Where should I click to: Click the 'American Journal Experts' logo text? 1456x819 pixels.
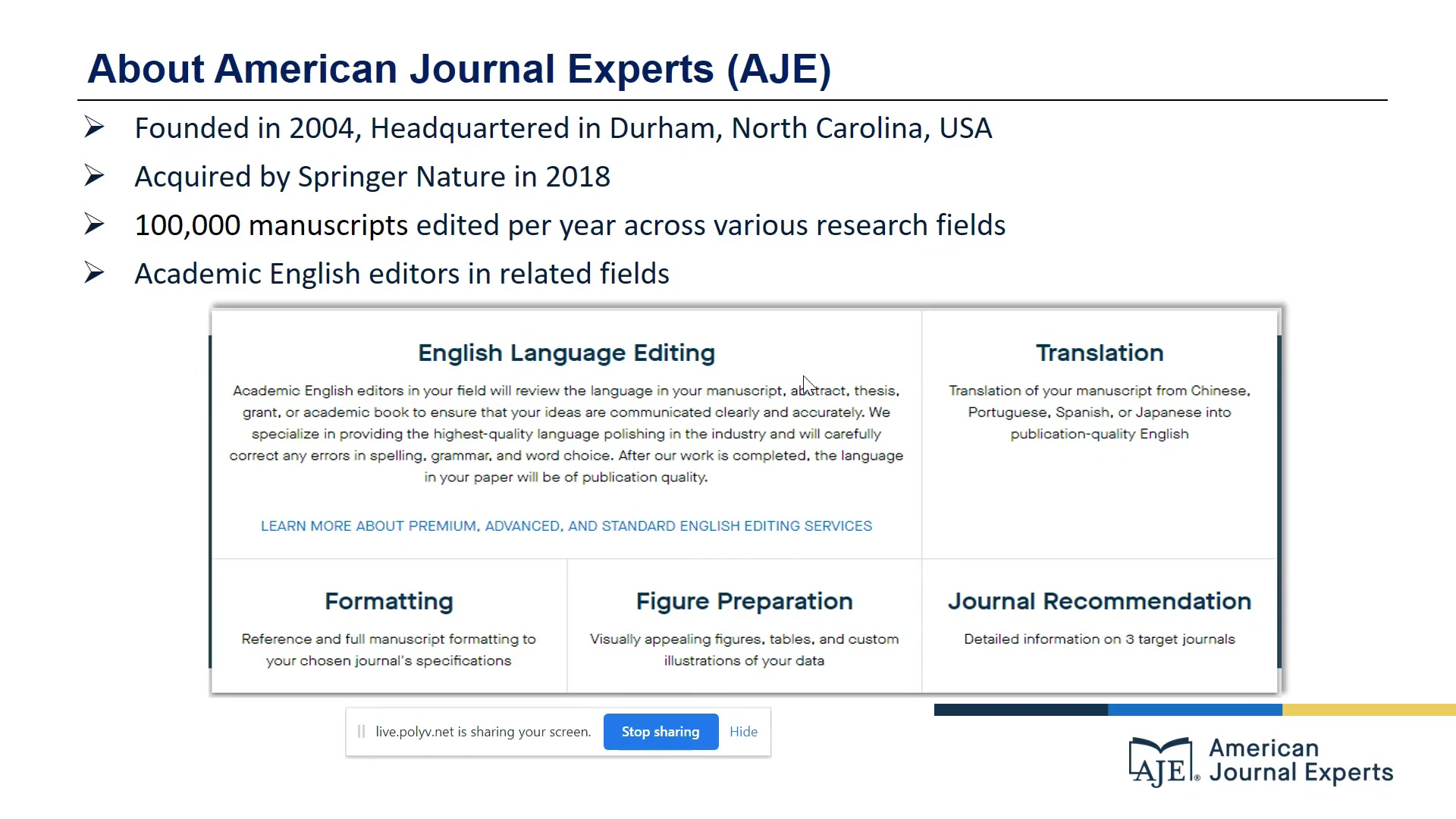click(x=1301, y=761)
